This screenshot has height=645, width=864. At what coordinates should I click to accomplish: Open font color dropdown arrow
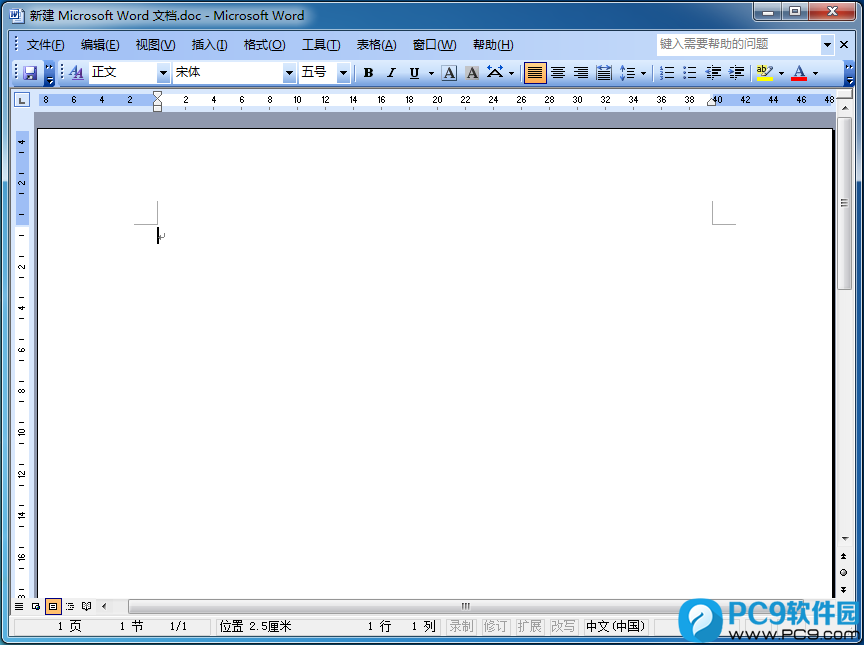(815, 73)
